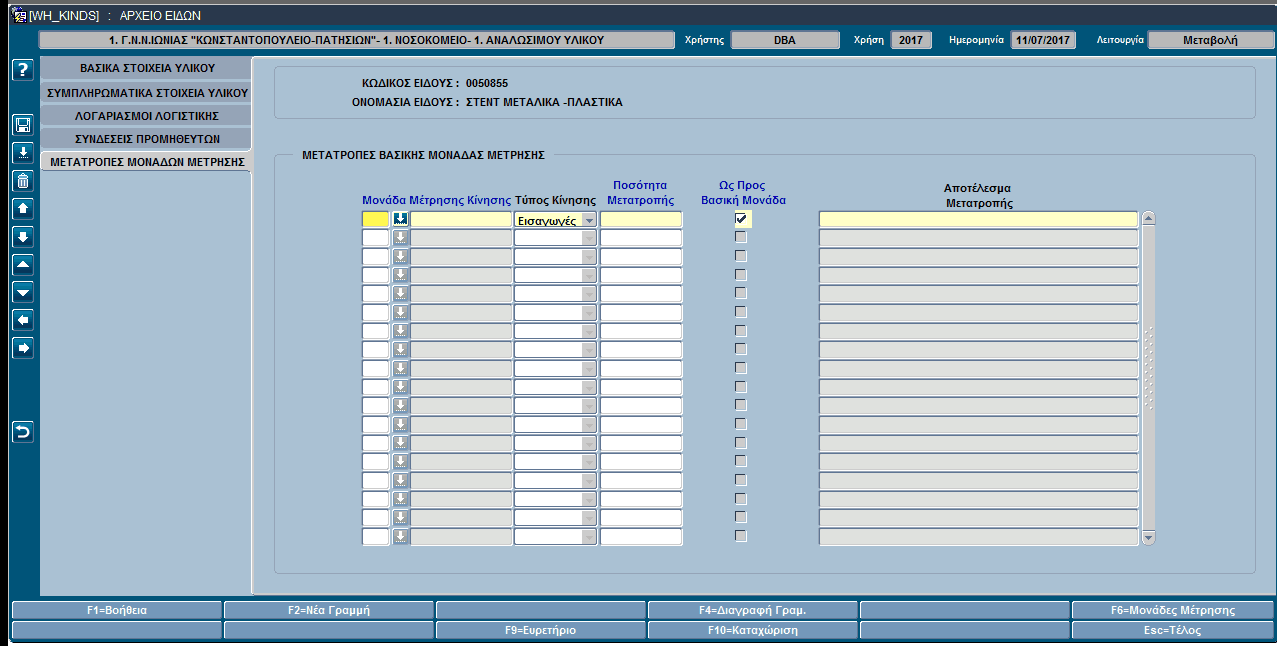The height and width of the screenshot is (646, 1277).
Task: Click item code value 0050855
Action: pyautogui.click(x=487, y=83)
